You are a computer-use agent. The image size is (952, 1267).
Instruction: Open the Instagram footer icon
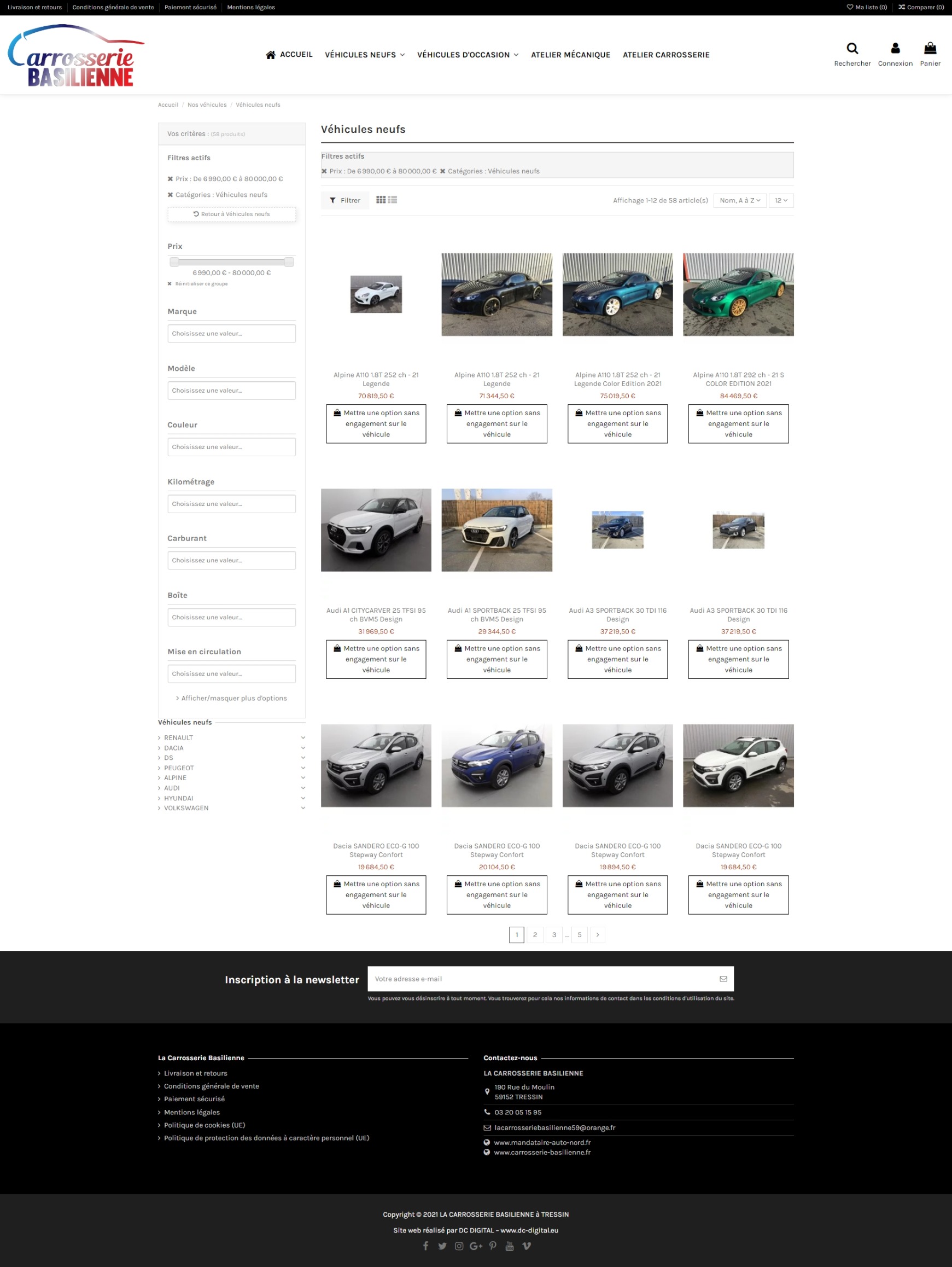pos(459,1246)
